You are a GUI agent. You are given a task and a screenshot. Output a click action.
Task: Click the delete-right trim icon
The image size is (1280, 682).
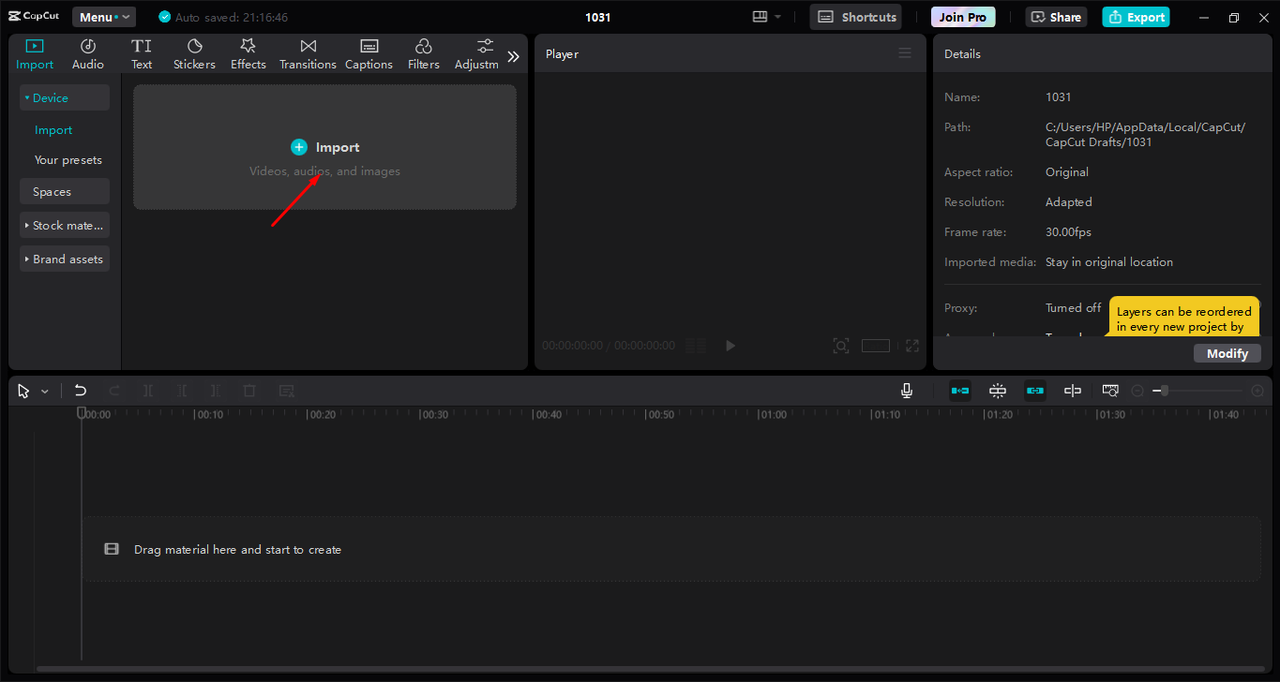click(215, 391)
